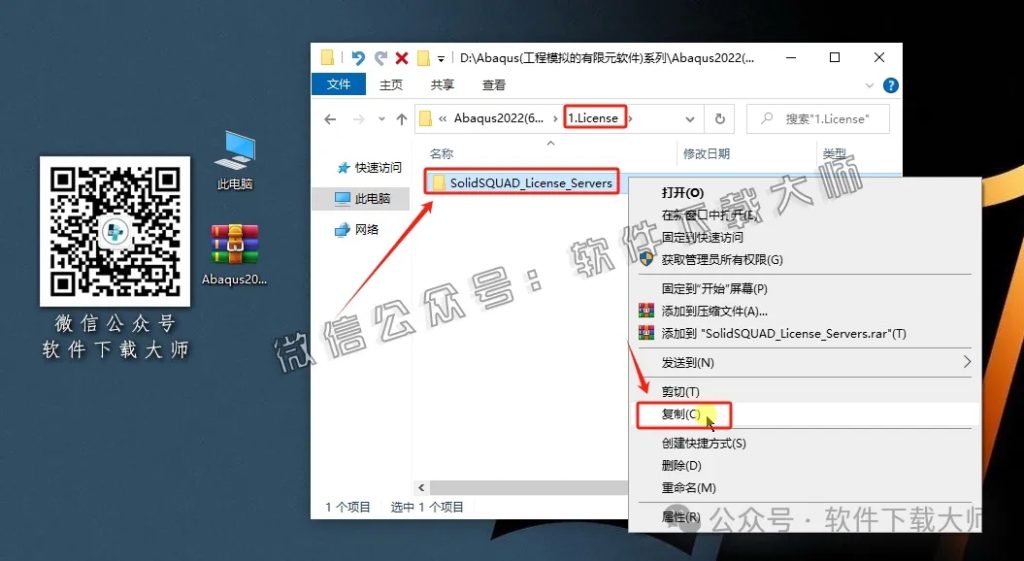Sort by the 类型 column header

[835, 153]
